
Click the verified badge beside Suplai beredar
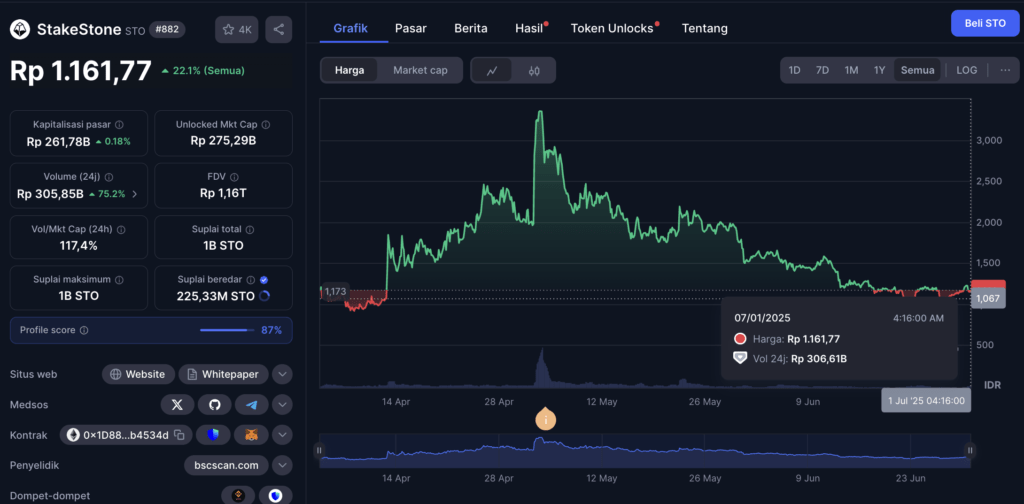pyautogui.click(x=264, y=279)
